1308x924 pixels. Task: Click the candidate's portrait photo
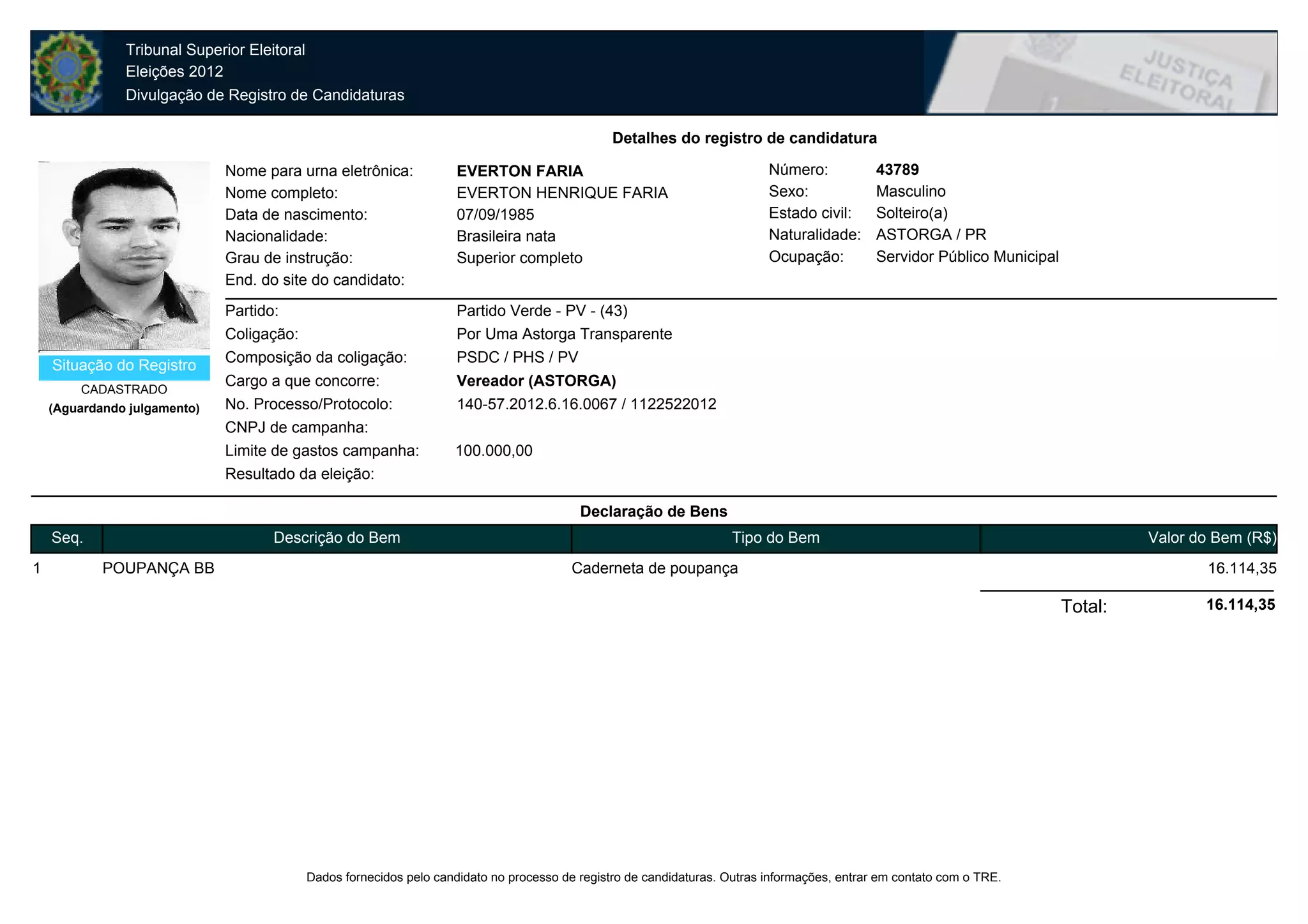(x=124, y=256)
